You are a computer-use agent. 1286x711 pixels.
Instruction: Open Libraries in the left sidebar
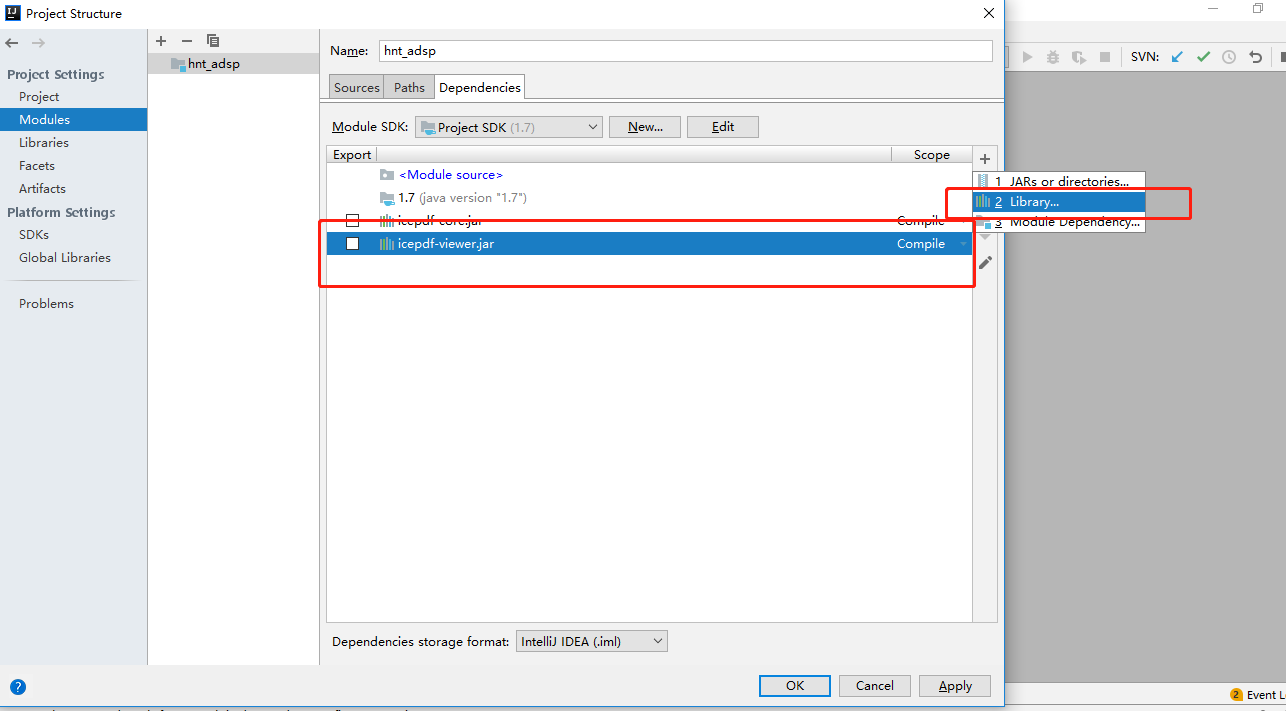[44, 143]
